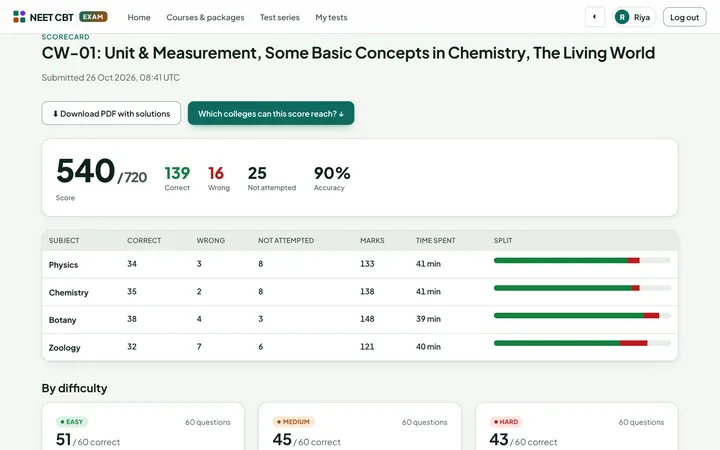The image size is (720, 450).
Task: Click the NOT ATTEMPTED column header
Action: click(x=286, y=240)
